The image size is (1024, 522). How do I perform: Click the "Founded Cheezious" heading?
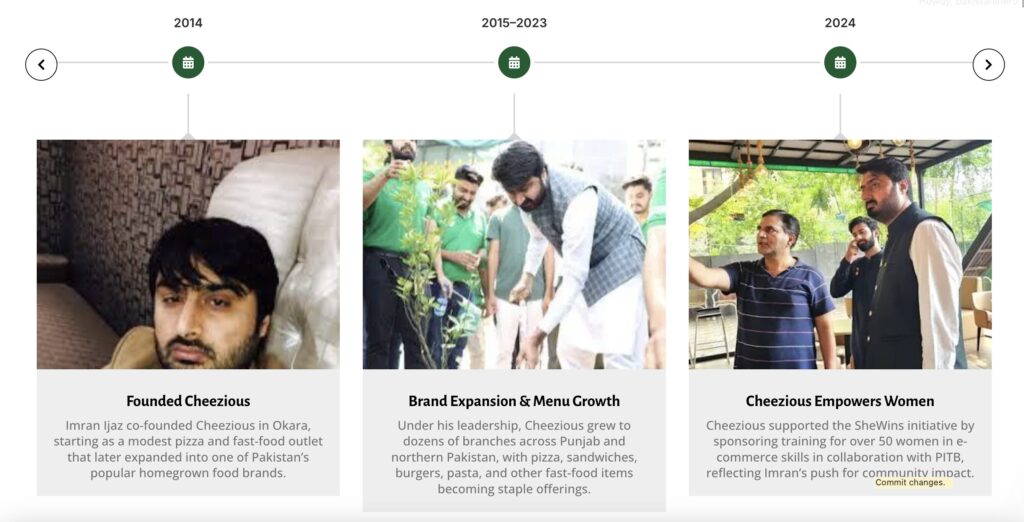pyautogui.click(x=188, y=401)
